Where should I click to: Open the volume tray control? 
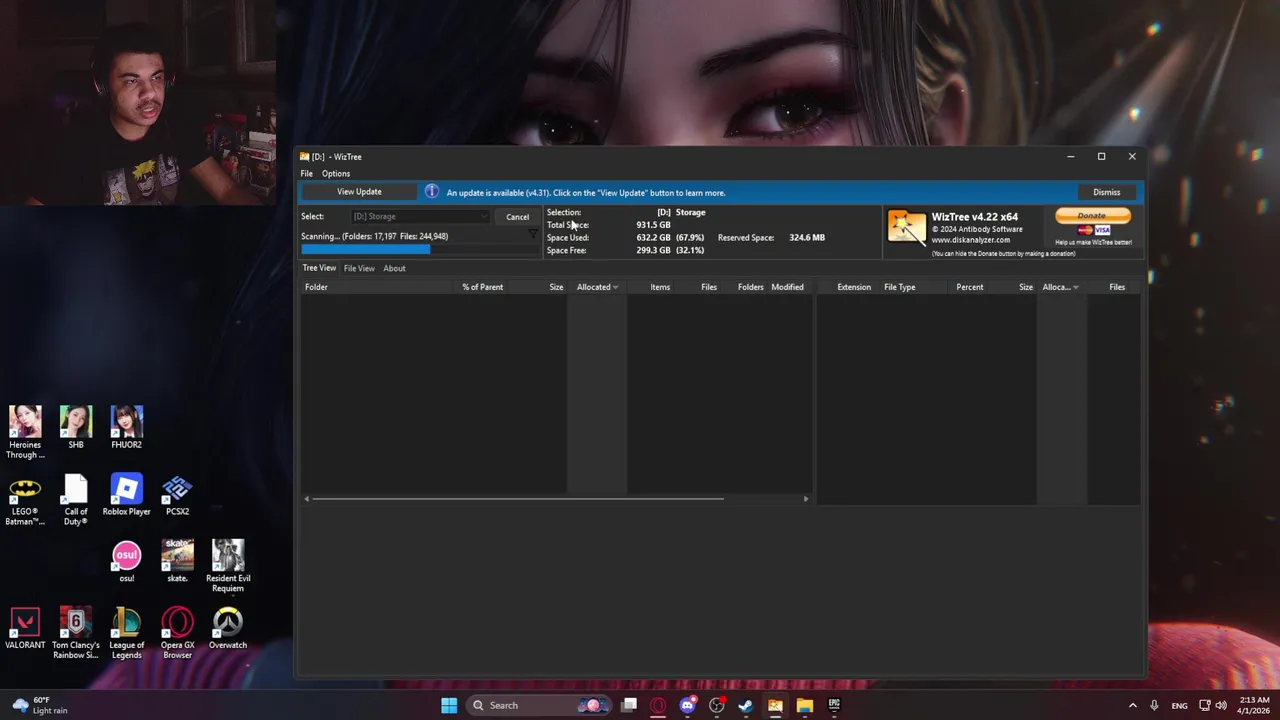tap(1221, 705)
